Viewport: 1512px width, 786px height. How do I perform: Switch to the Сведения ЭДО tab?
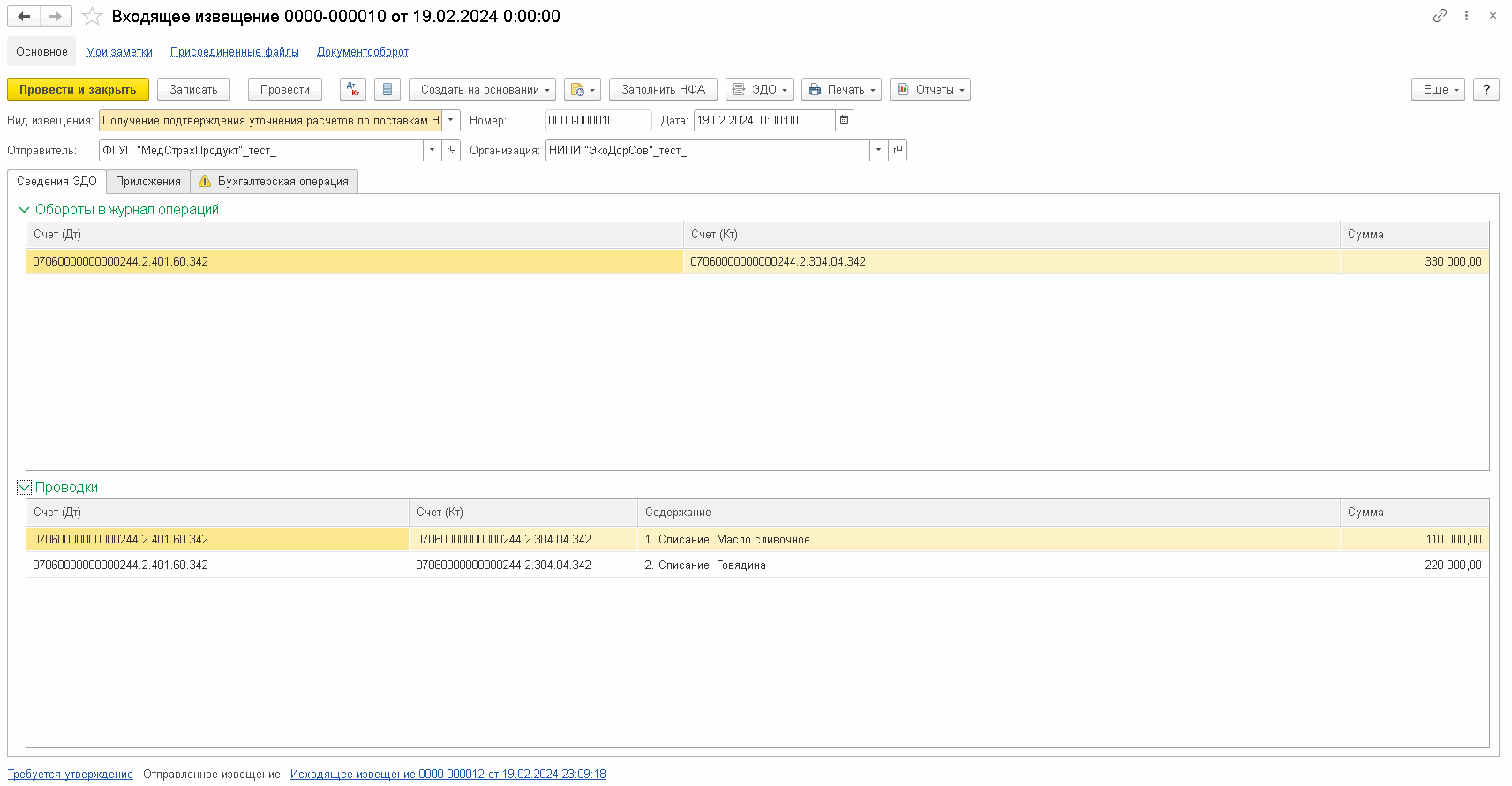(x=56, y=181)
